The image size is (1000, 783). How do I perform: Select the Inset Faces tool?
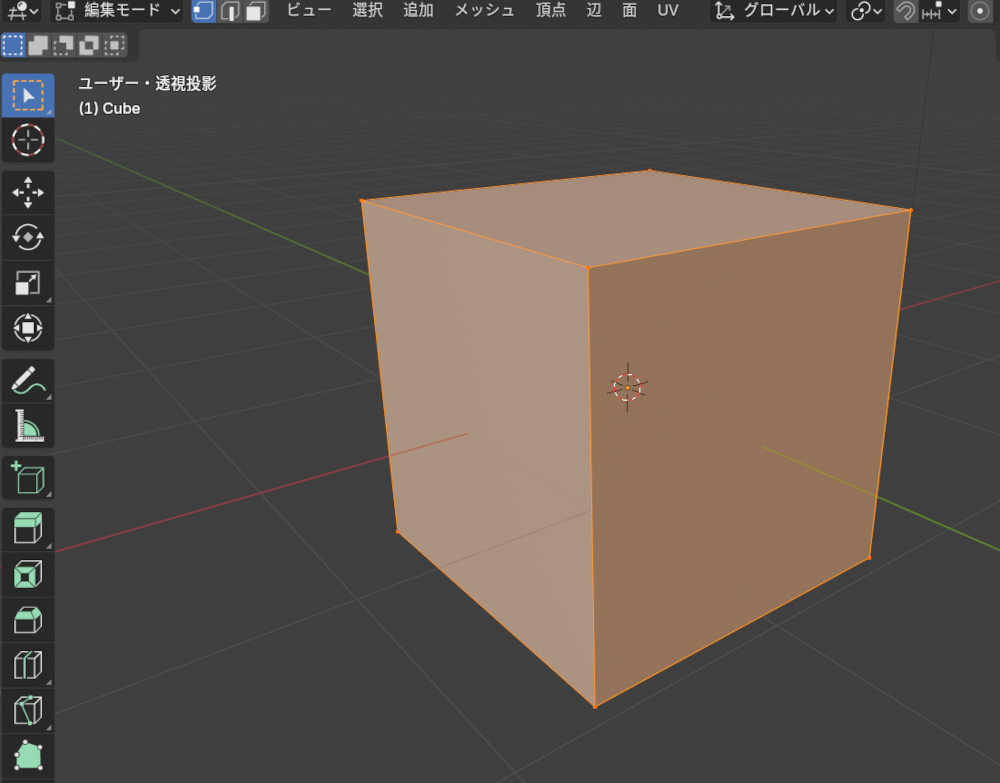click(27, 574)
